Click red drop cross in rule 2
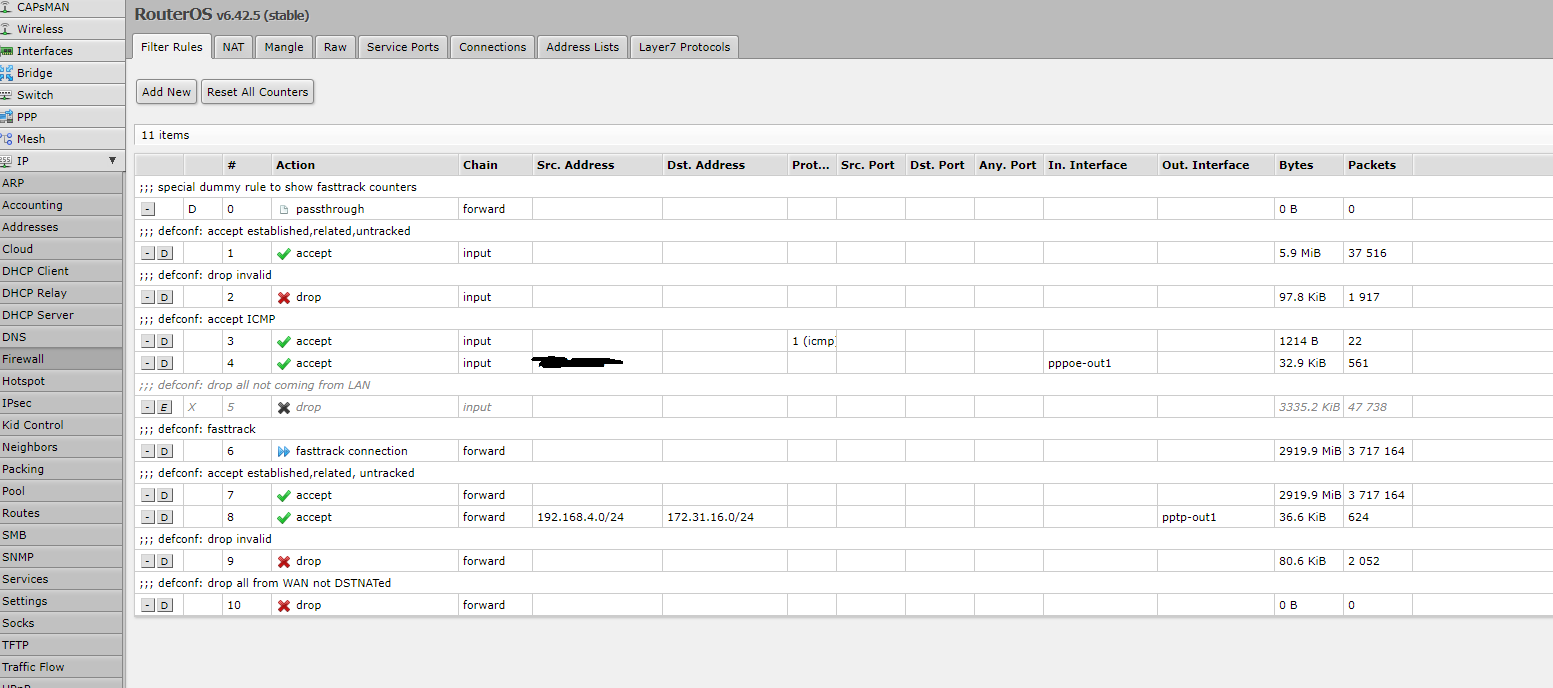The width and height of the screenshot is (1553, 688). 284,297
